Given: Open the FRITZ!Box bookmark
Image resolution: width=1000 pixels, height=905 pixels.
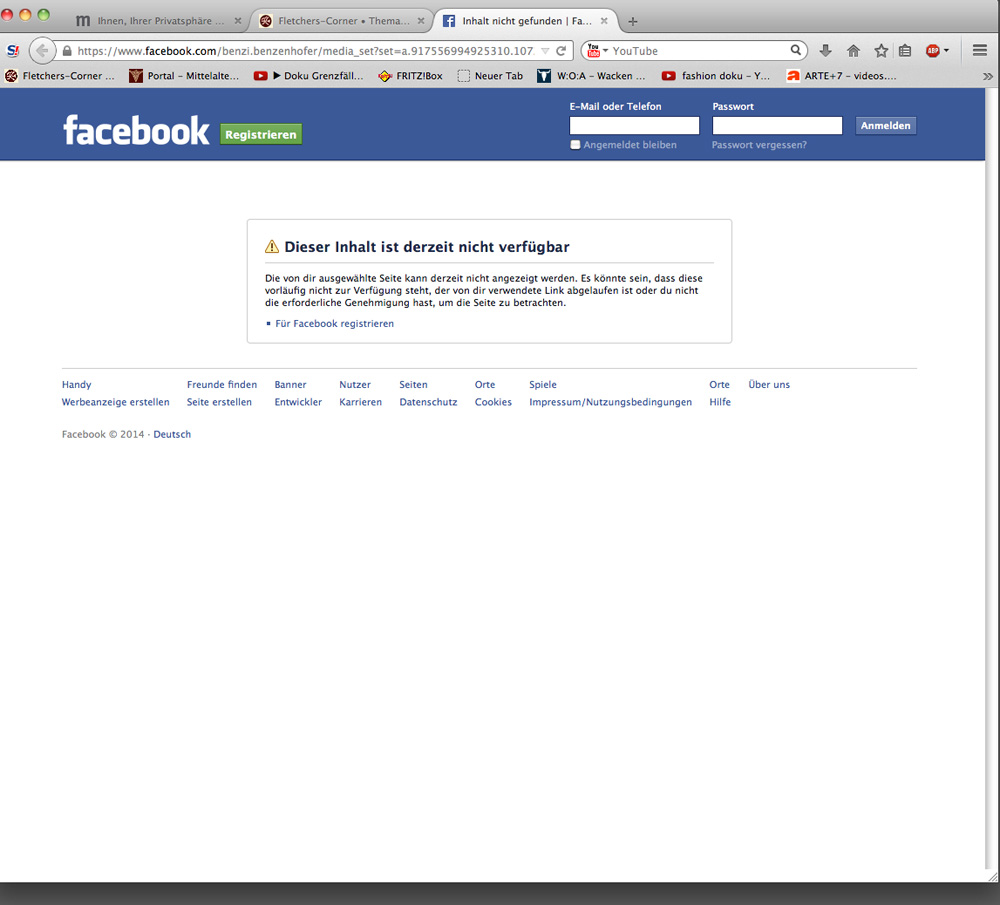Looking at the screenshot, I should pyautogui.click(x=411, y=76).
